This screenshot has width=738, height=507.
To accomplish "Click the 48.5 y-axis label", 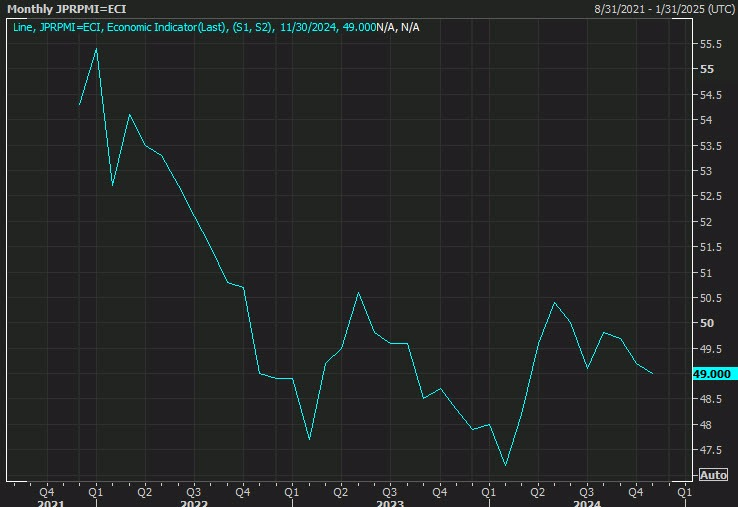I will (711, 399).
